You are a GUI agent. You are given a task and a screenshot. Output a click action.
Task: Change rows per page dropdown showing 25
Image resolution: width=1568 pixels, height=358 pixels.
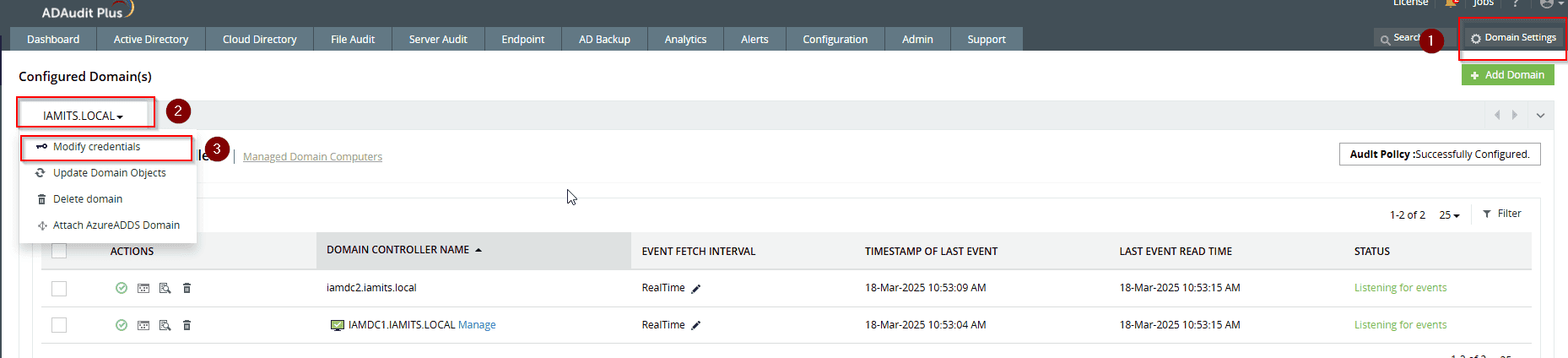tap(1449, 215)
